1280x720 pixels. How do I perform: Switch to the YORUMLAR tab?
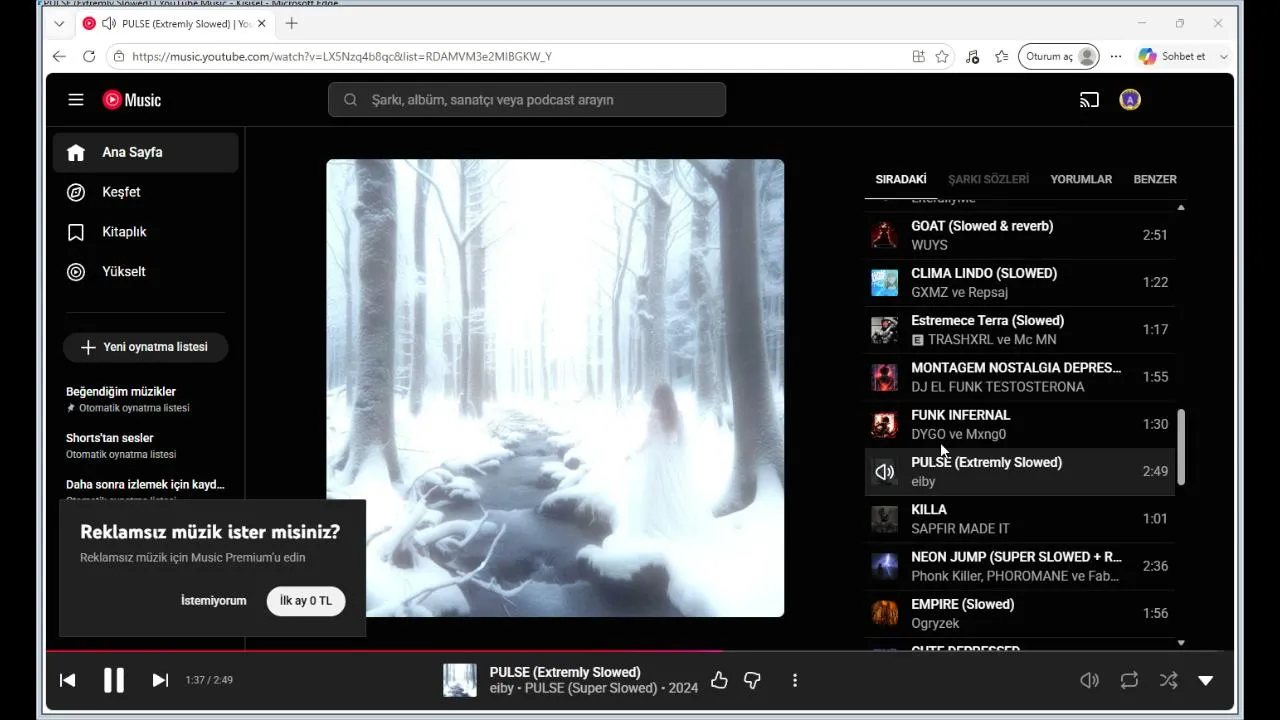click(1081, 180)
